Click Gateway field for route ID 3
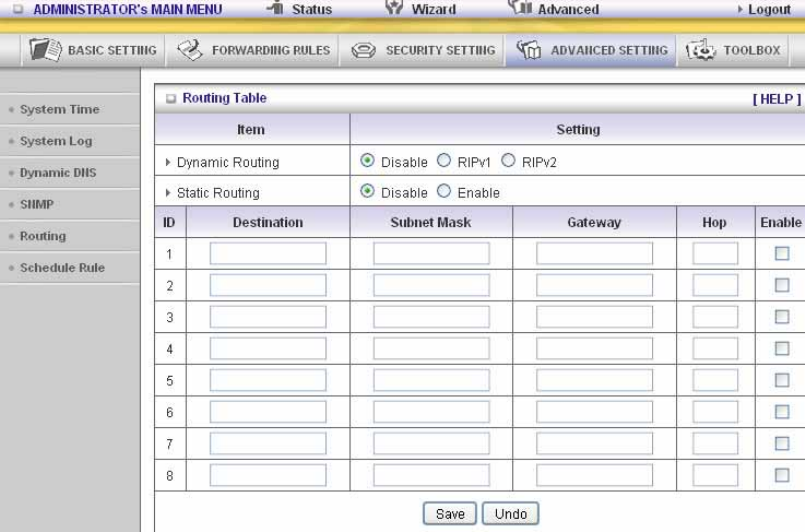Image resolution: width=805 pixels, height=532 pixels. tap(595, 317)
